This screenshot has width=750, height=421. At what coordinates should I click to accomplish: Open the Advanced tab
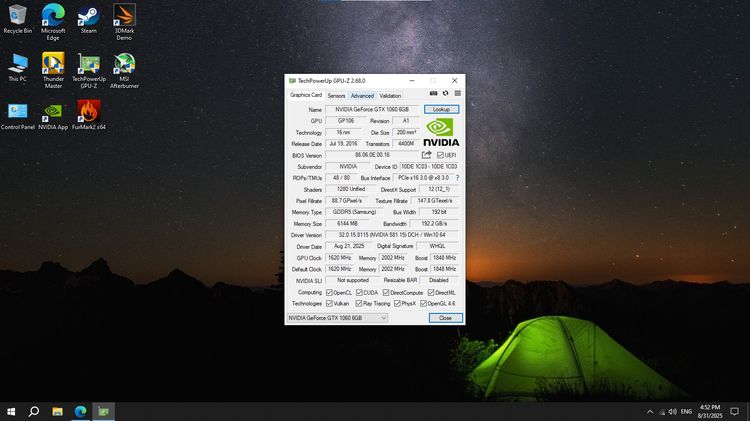point(362,96)
